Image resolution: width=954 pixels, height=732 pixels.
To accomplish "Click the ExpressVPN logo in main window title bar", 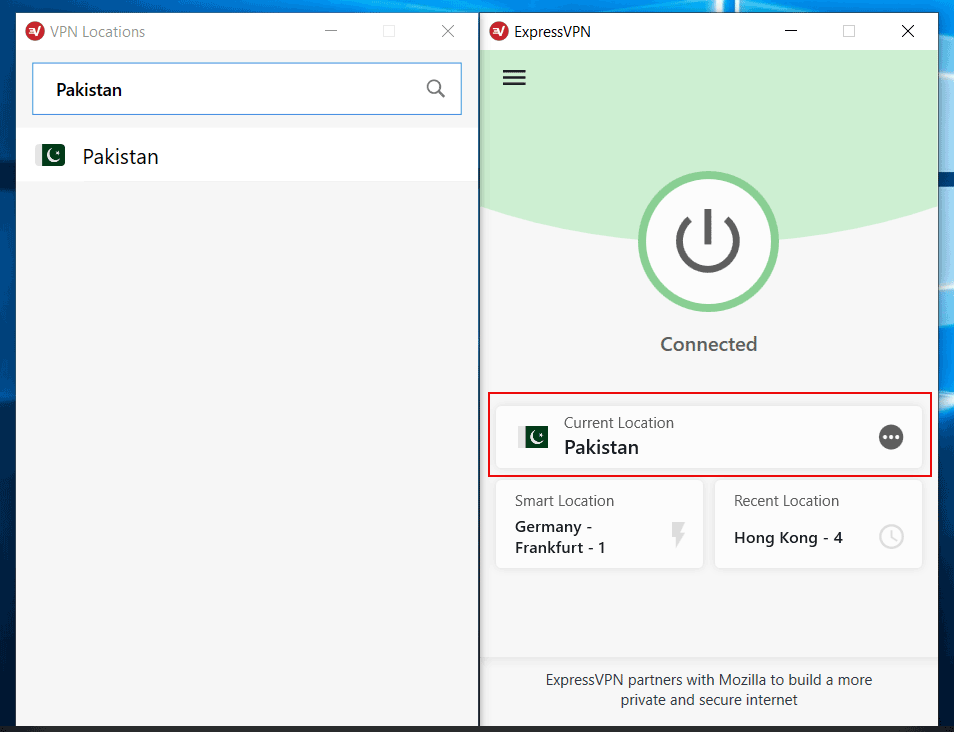I will pyautogui.click(x=499, y=31).
